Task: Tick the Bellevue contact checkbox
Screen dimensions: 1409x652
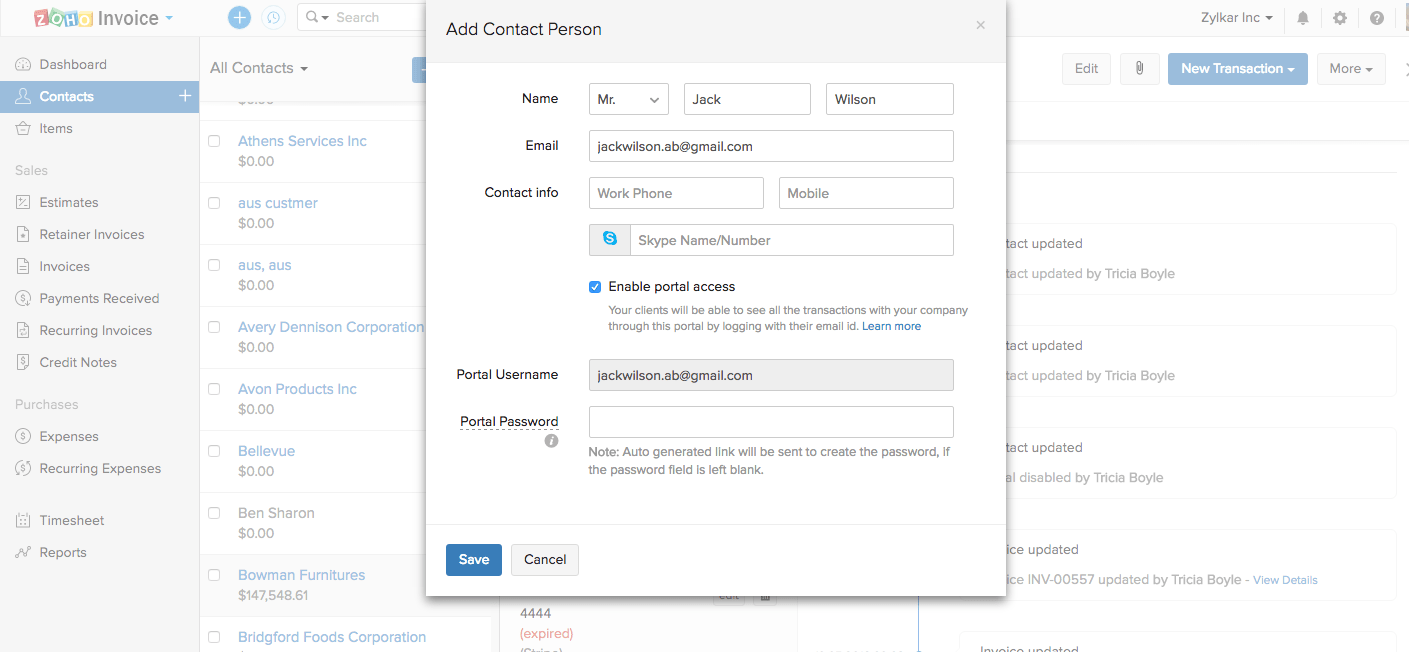Action: click(214, 451)
